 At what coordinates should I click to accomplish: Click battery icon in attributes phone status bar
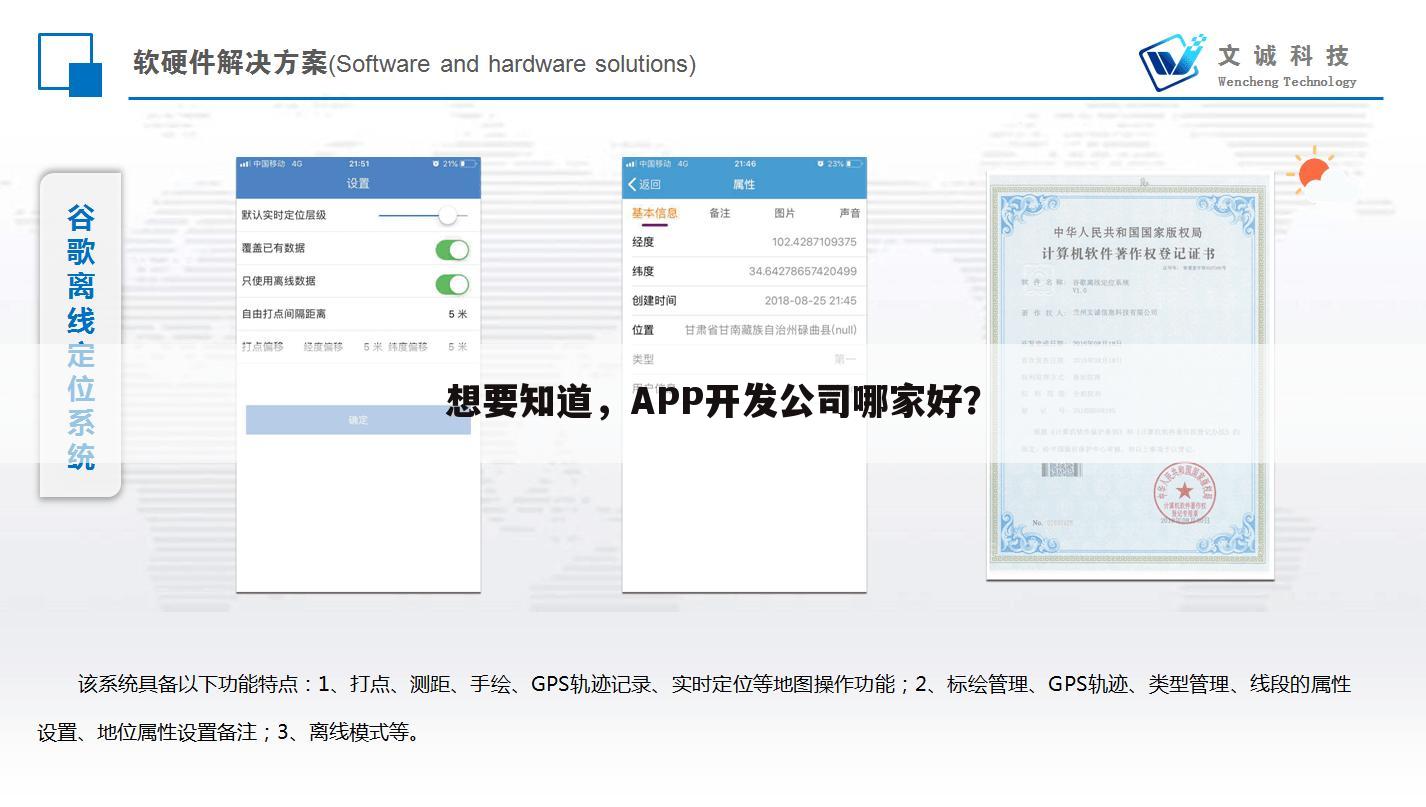click(x=854, y=163)
